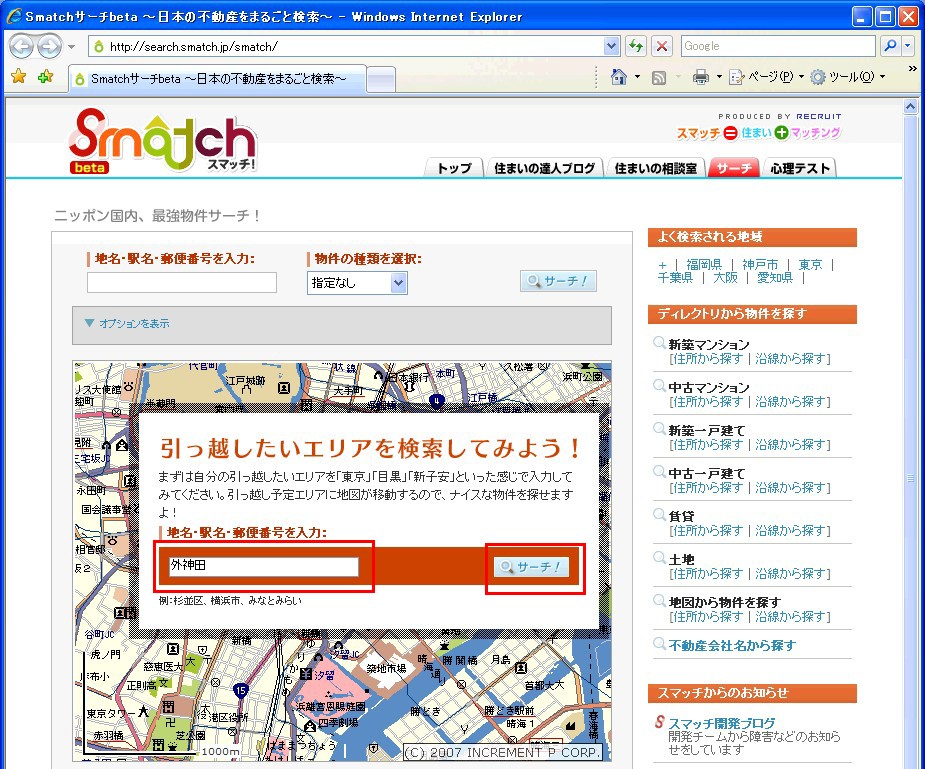Screen dimensions: 925x769
Task: Click the magnifier icon beside 新築マンション
Action: click(x=659, y=343)
